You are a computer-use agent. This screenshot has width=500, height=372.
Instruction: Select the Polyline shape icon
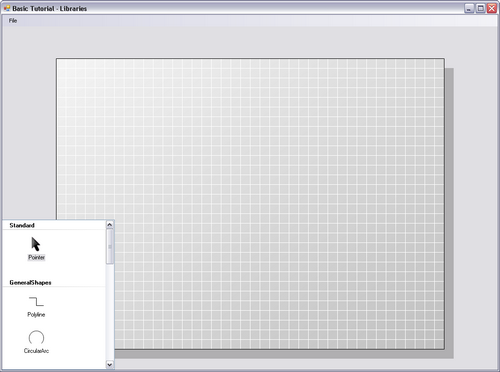click(36, 302)
